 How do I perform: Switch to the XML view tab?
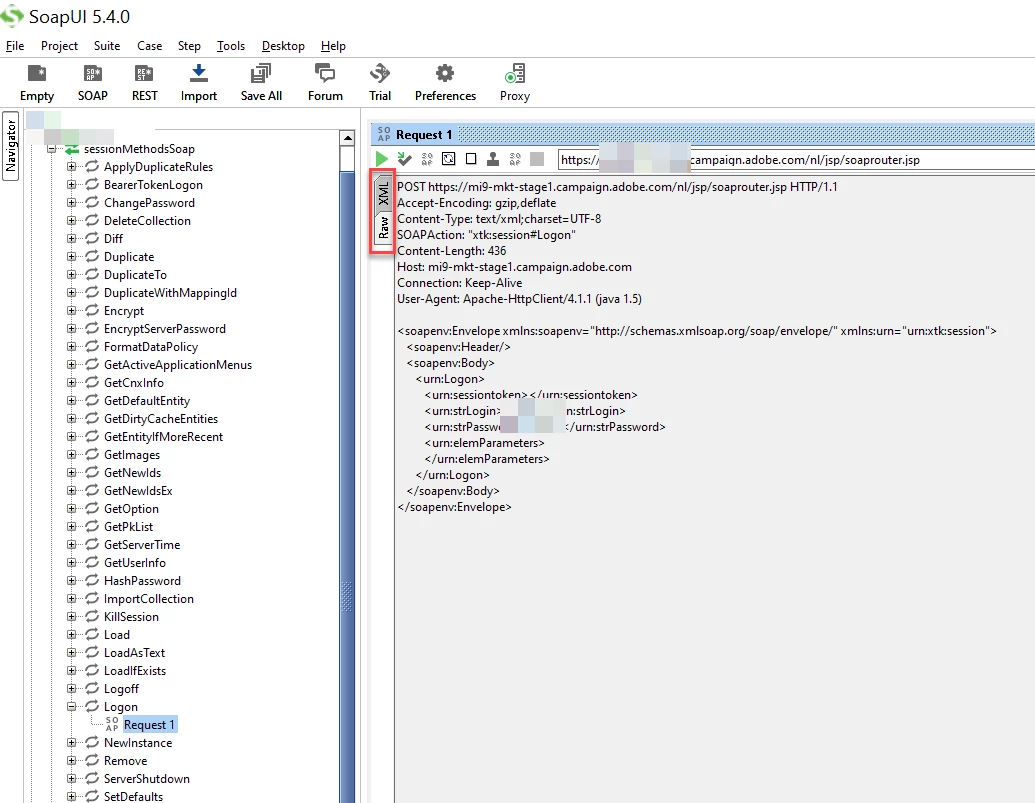pyautogui.click(x=384, y=193)
